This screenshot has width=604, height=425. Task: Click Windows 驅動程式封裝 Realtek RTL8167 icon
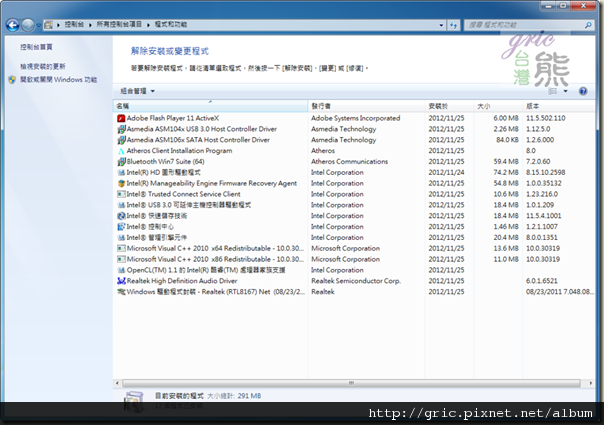click(121, 292)
